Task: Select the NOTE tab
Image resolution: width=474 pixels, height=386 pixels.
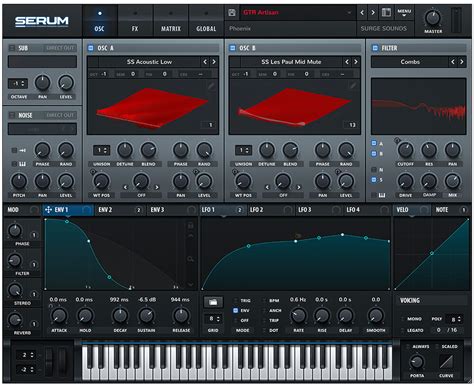Action: click(450, 210)
